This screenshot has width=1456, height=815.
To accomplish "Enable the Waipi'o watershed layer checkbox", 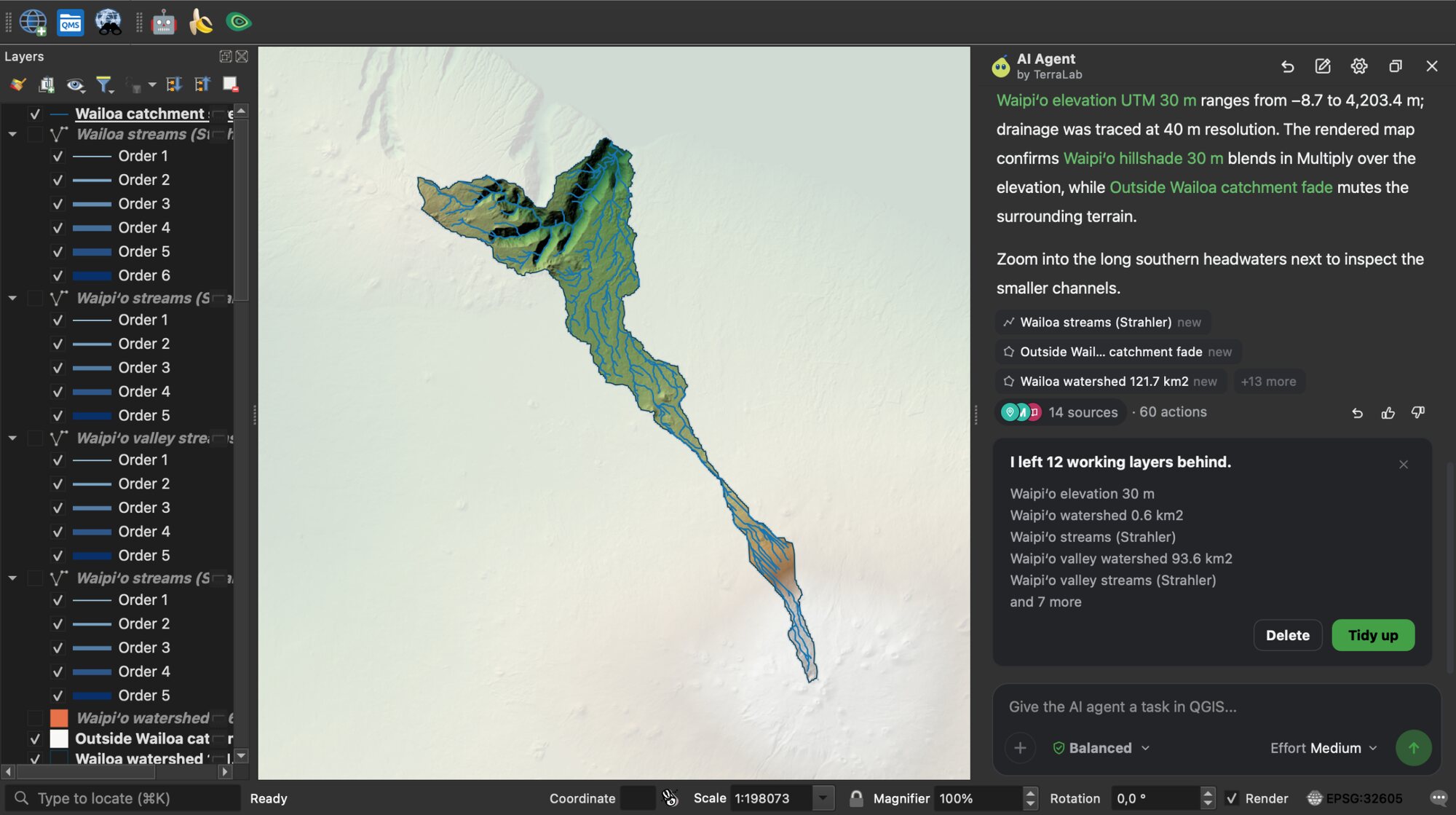I will [x=35, y=718].
